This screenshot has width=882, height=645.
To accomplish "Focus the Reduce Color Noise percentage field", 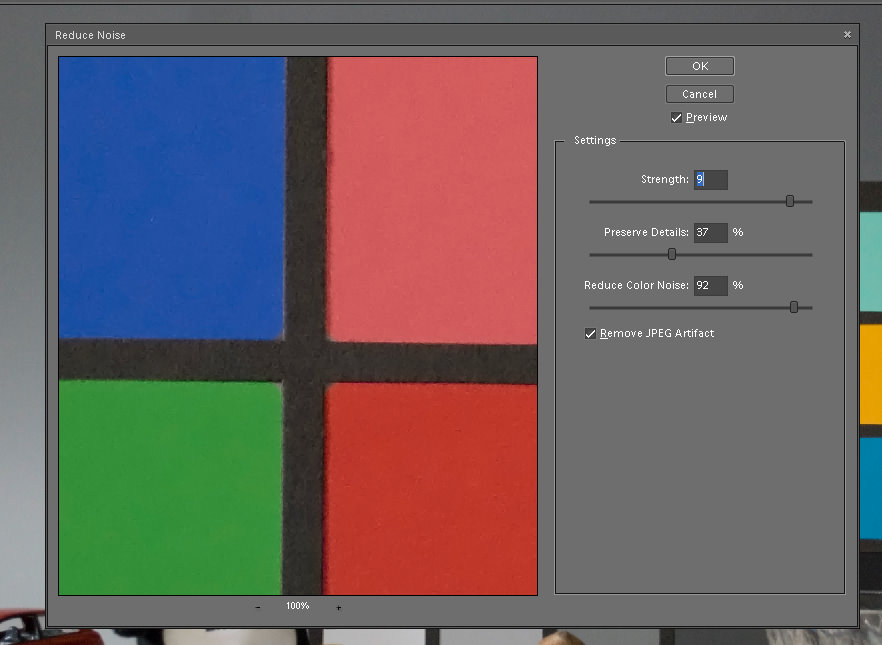I will (711, 285).
